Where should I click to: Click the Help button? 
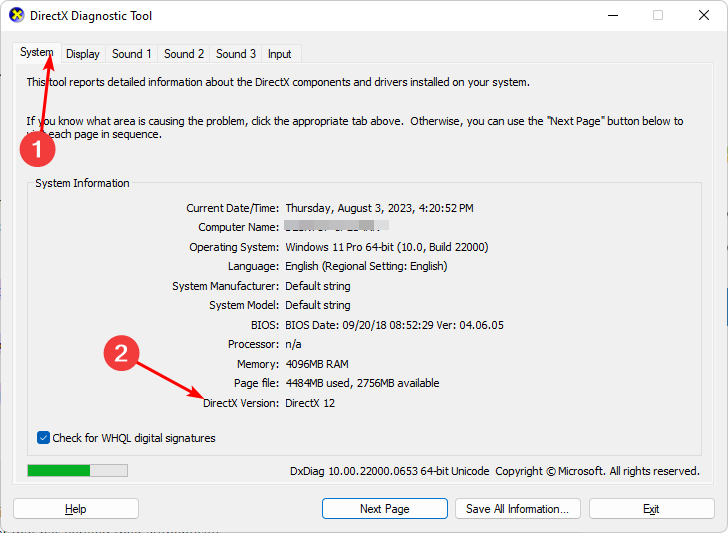click(76, 509)
